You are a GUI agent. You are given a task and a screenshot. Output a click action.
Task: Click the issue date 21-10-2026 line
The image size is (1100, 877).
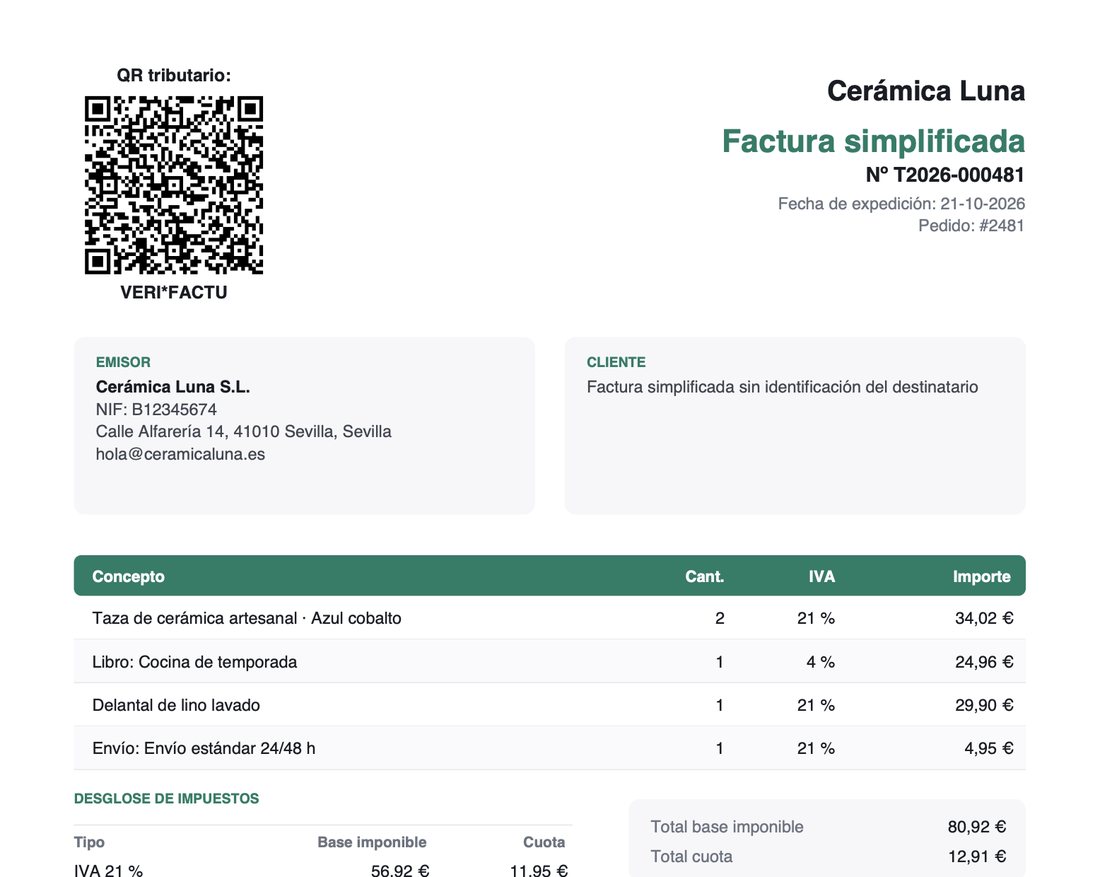901,203
